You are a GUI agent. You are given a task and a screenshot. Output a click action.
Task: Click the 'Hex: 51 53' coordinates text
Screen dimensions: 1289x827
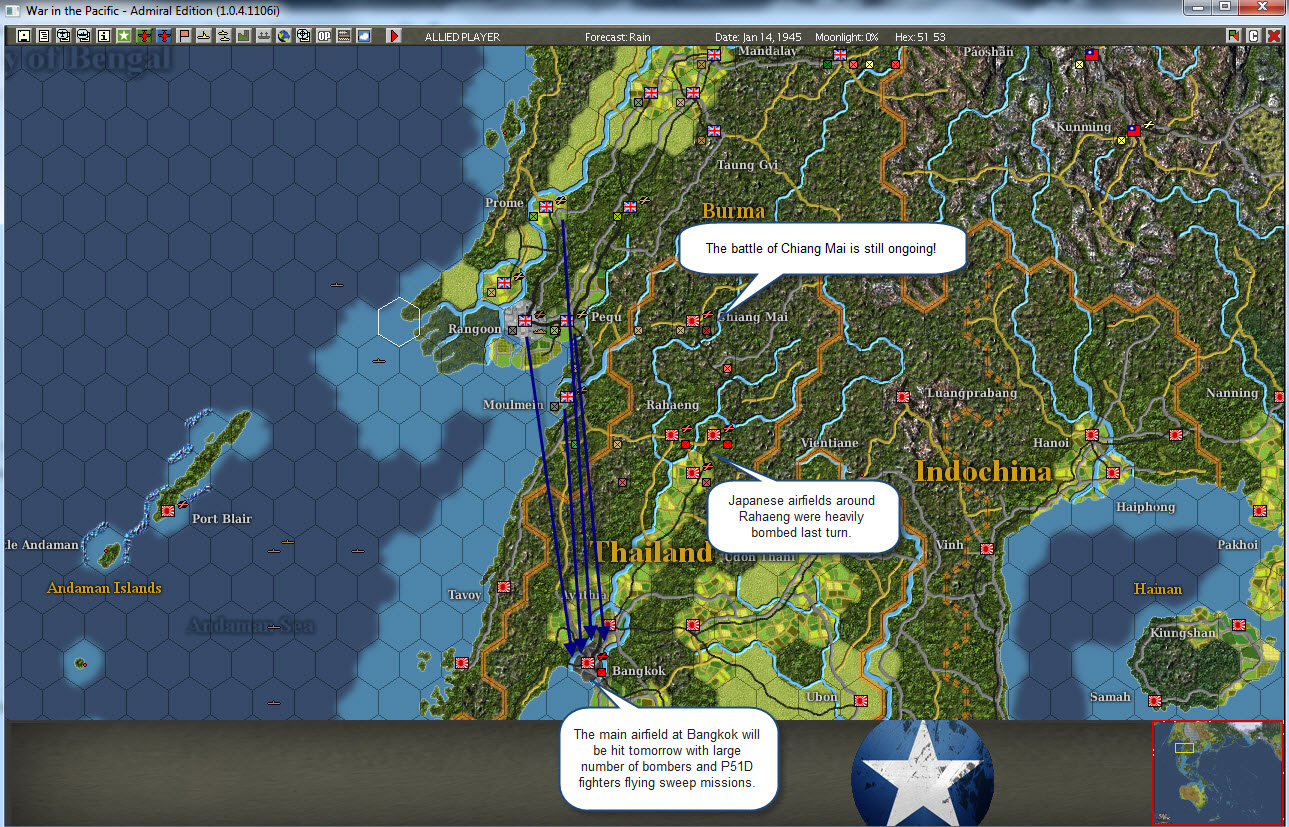pos(920,37)
